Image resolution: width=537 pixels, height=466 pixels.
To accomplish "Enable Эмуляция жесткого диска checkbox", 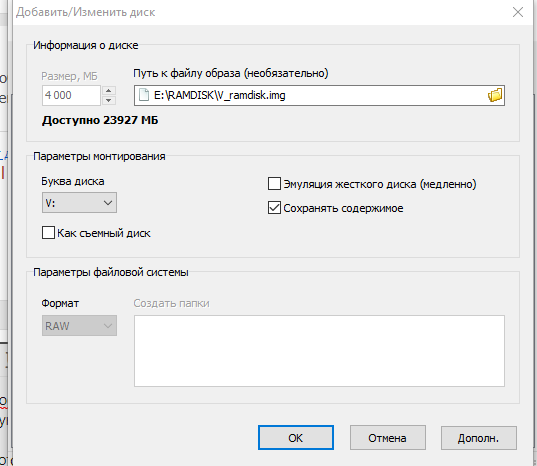I will point(274,184).
